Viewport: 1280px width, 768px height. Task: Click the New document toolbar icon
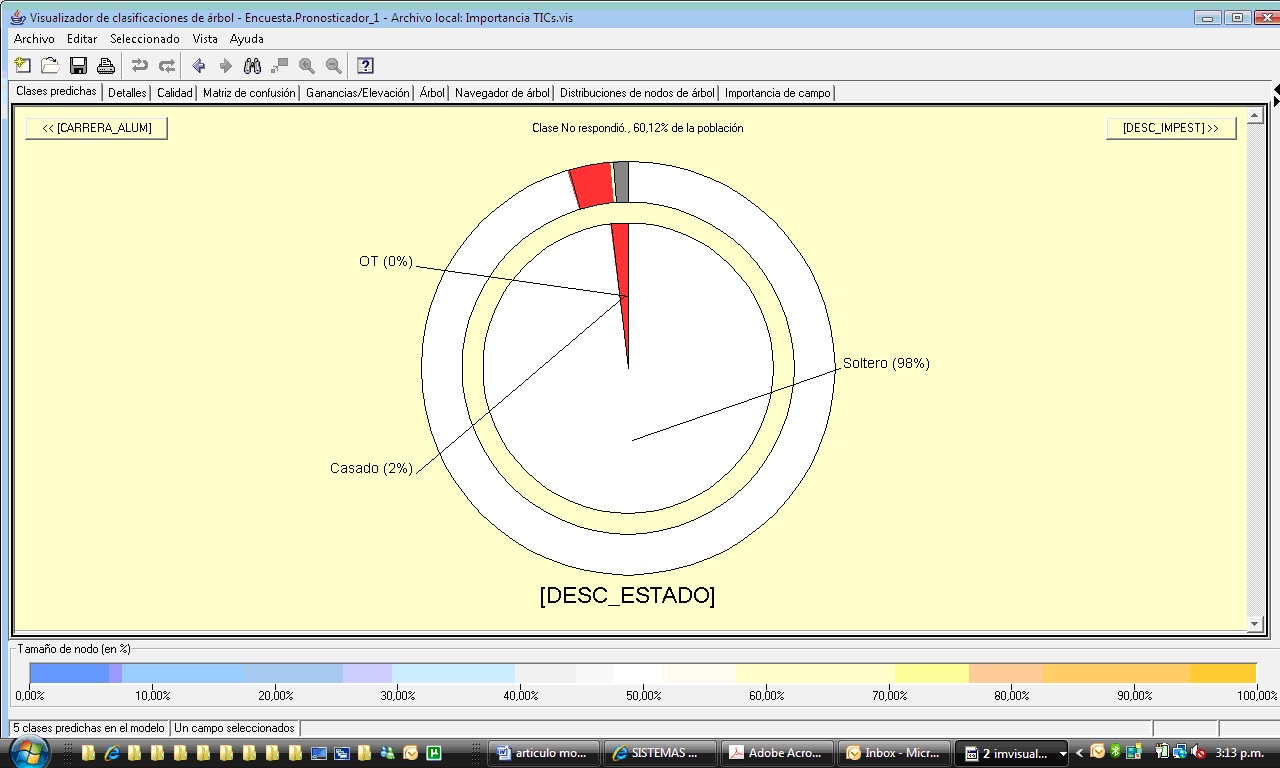click(23, 66)
